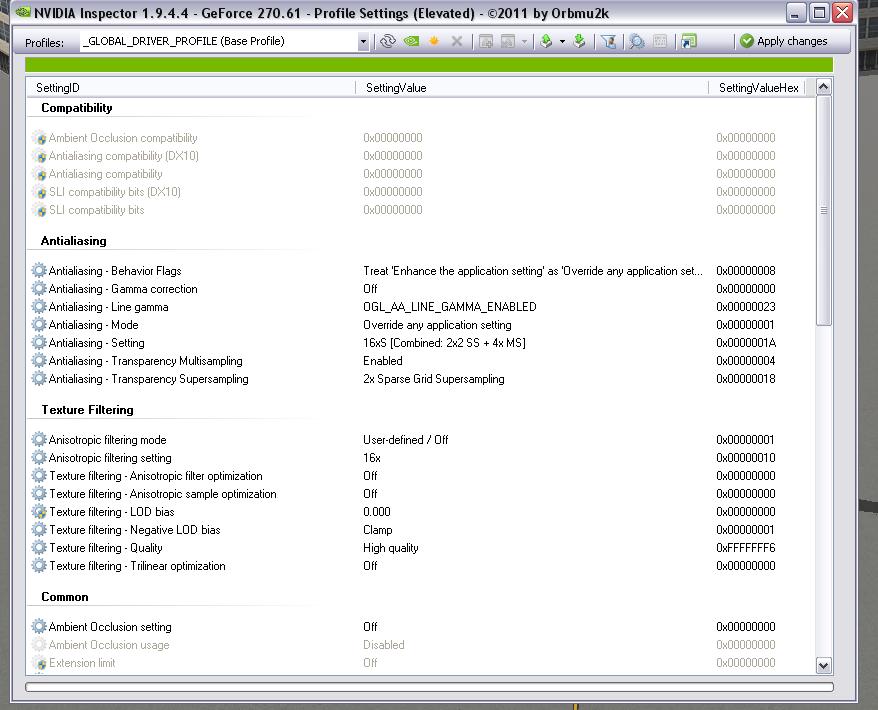Screen dimensions: 878x710
Task: Click the gear icon beside Anisotropic filtering setting
Action: [39, 457]
